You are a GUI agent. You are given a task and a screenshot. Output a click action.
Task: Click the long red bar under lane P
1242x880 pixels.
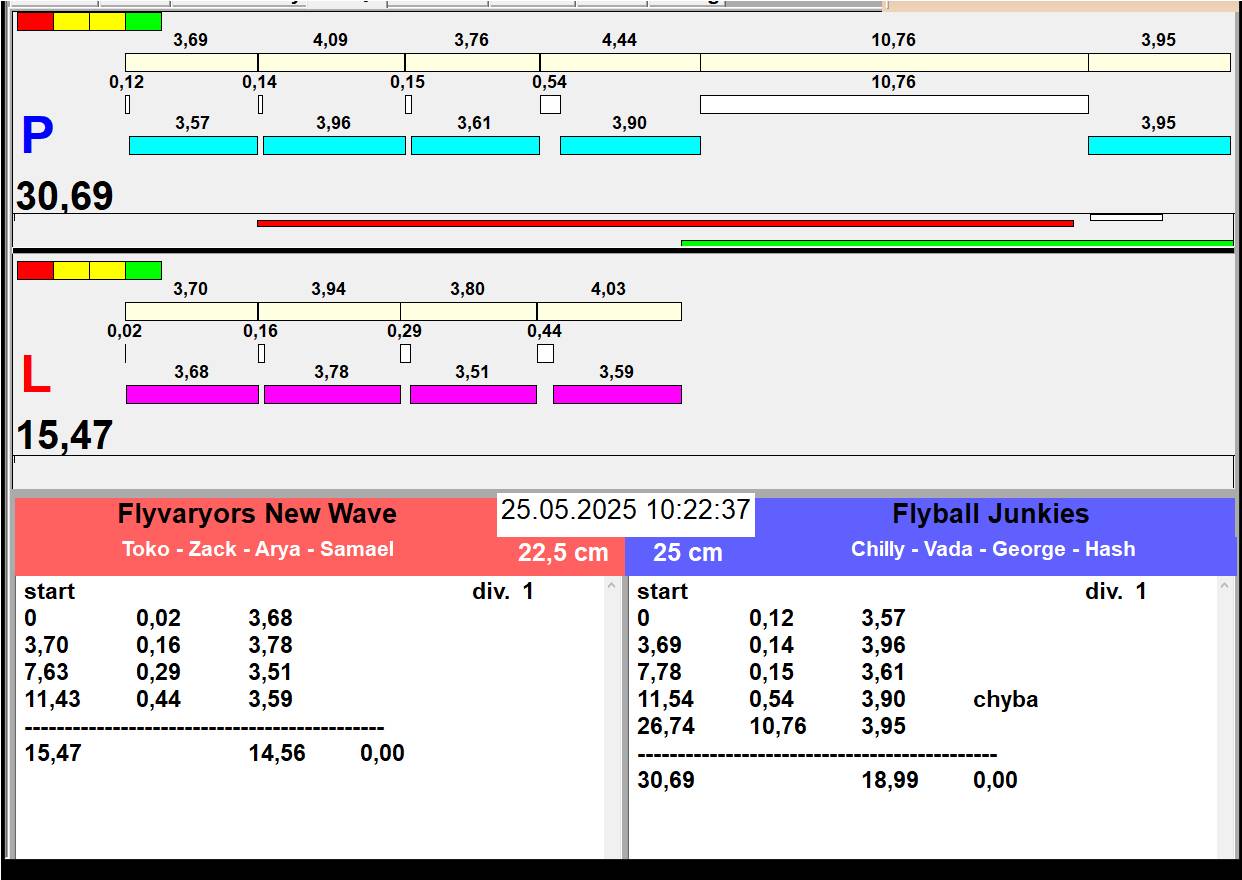click(x=665, y=223)
